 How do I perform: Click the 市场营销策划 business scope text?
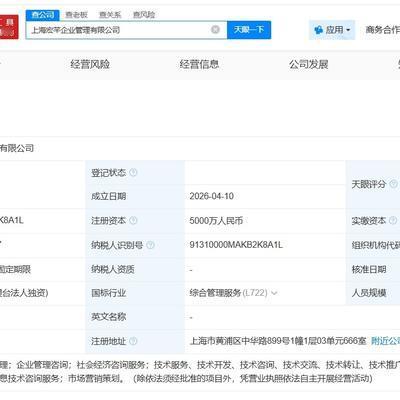click(x=95, y=379)
